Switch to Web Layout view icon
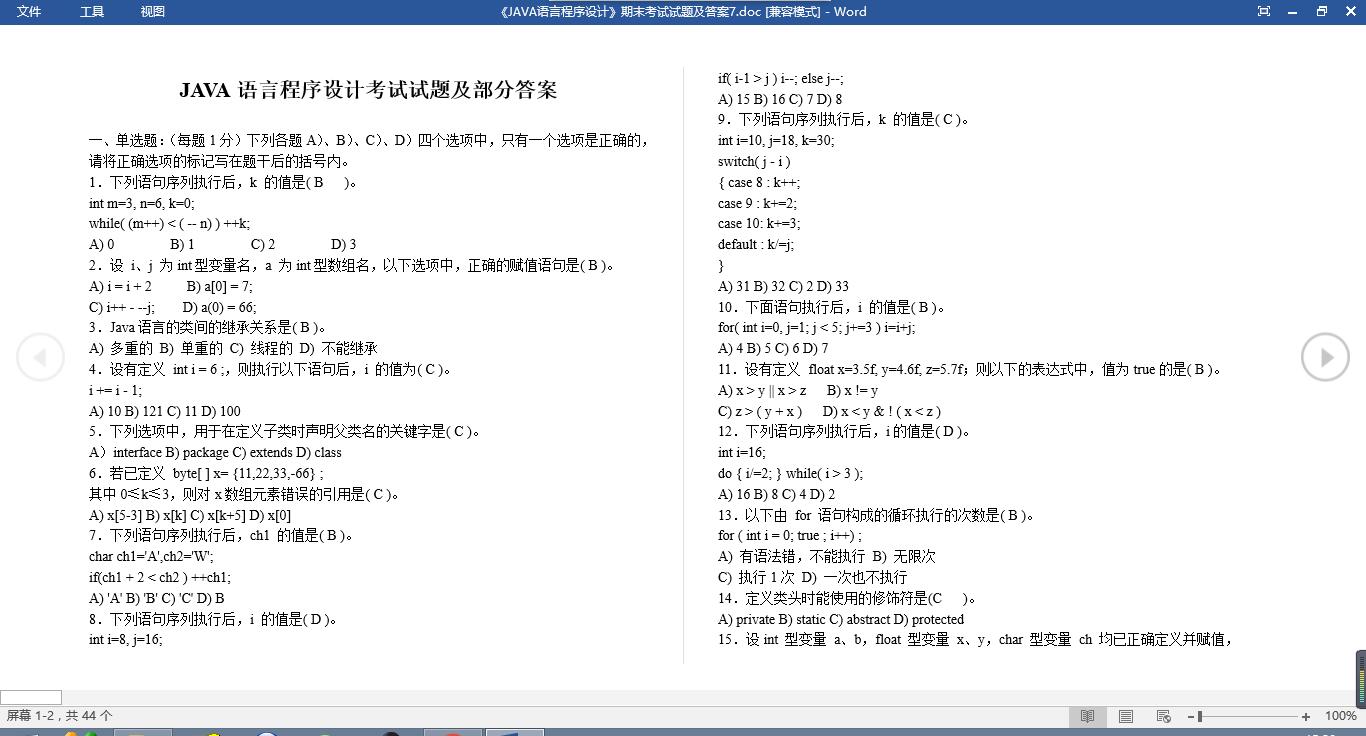Viewport: 1366px width, 736px height. point(1163,716)
